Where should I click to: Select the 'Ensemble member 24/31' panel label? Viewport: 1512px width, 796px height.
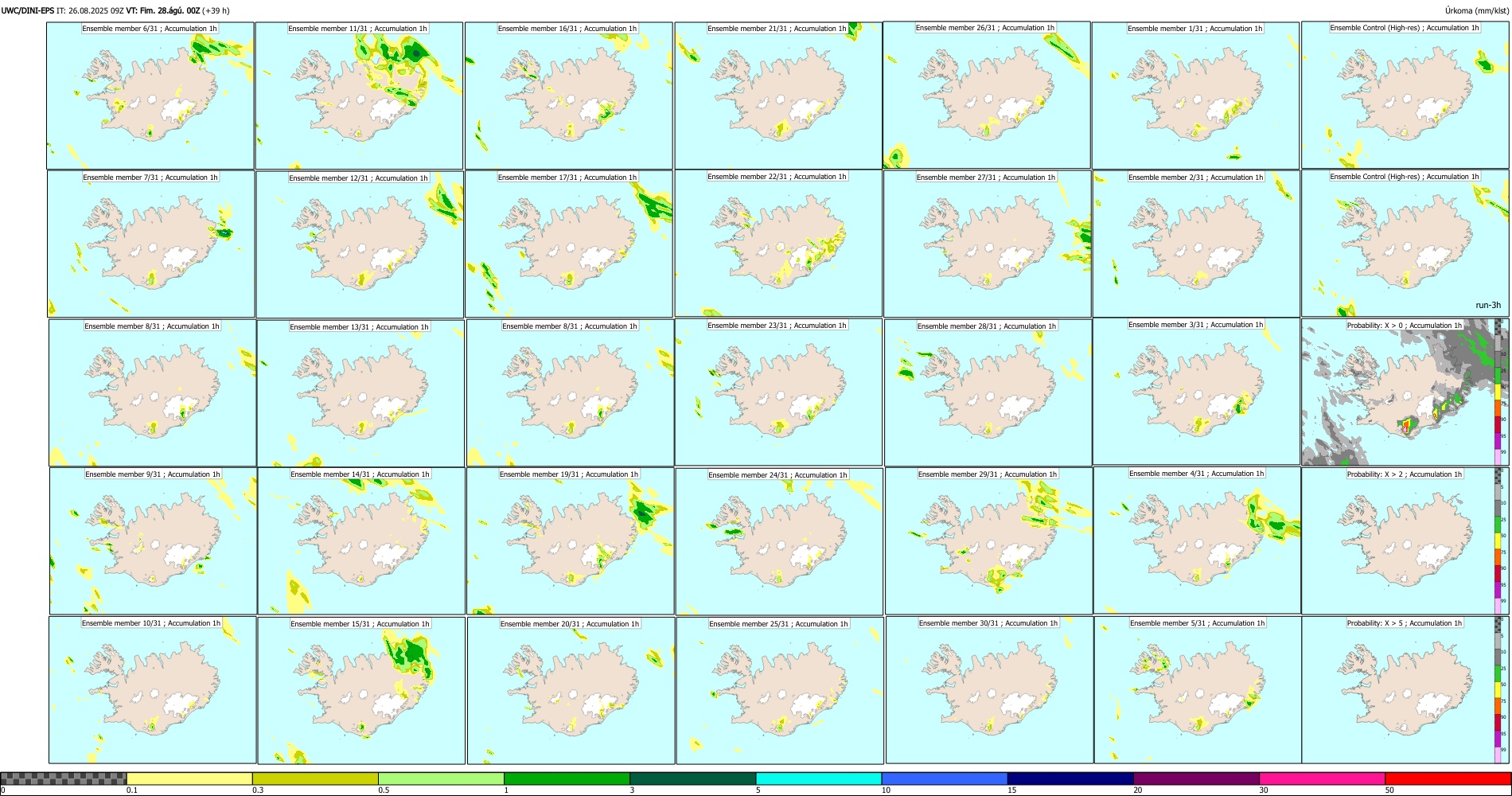777,475
